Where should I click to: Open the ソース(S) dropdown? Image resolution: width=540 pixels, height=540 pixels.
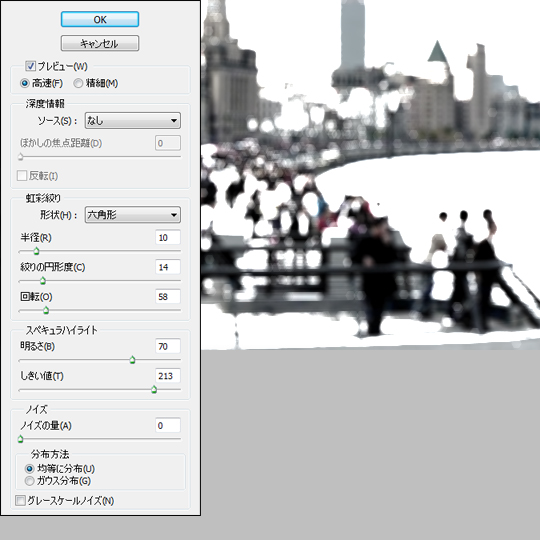[x=133, y=121]
